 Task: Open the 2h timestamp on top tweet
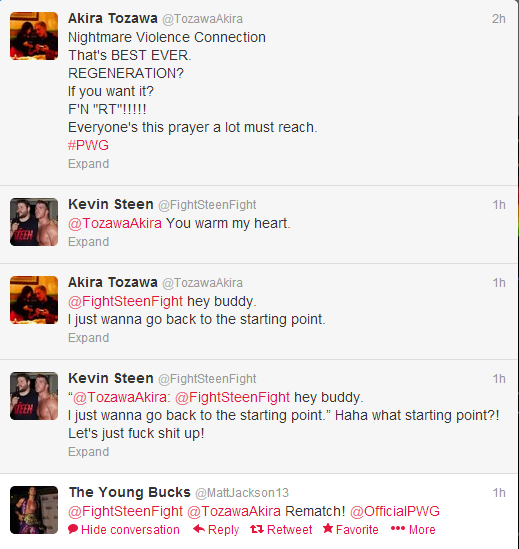[x=499, y=19]
